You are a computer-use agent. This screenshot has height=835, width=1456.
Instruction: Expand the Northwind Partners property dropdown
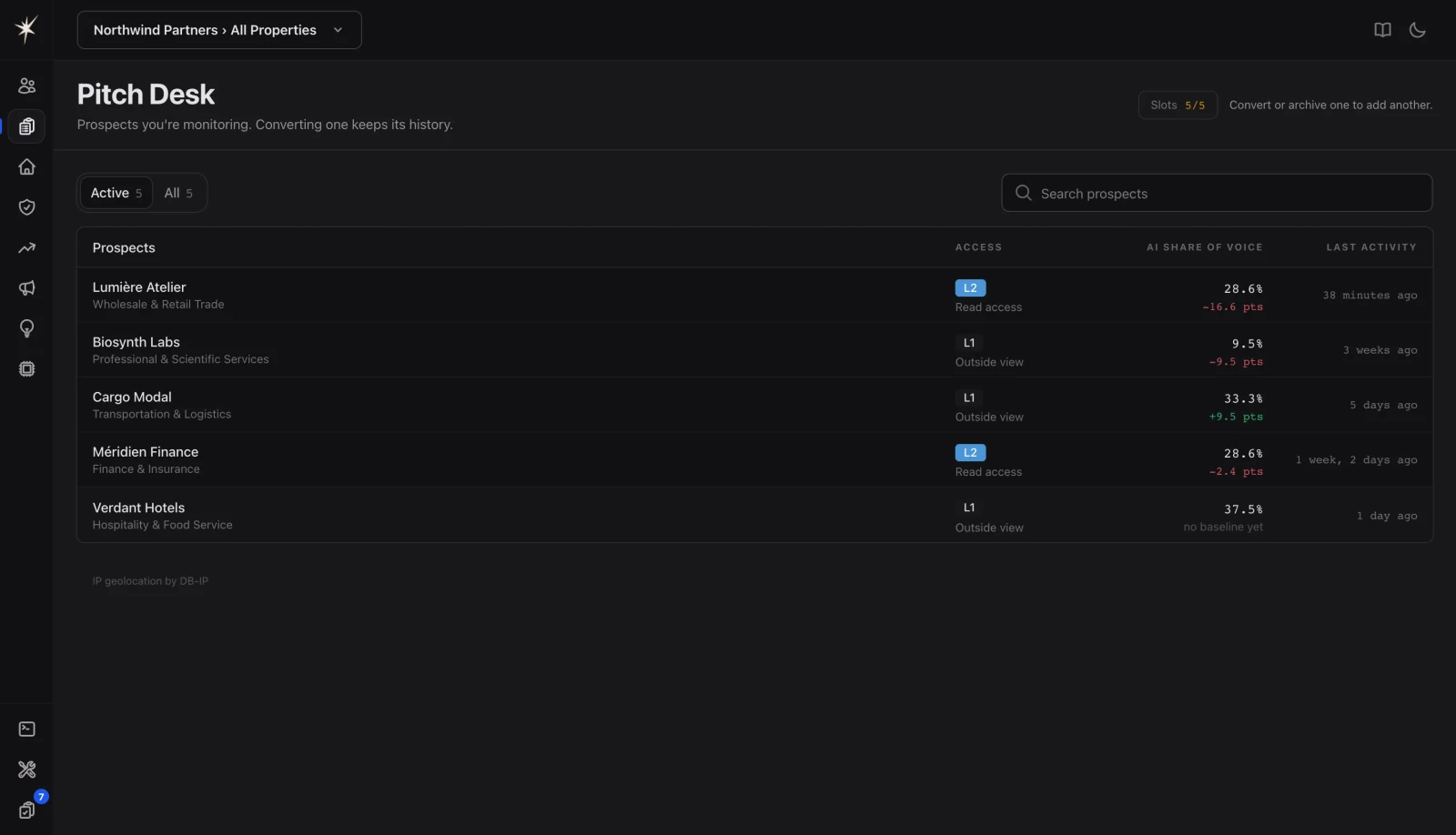point(219,30)
